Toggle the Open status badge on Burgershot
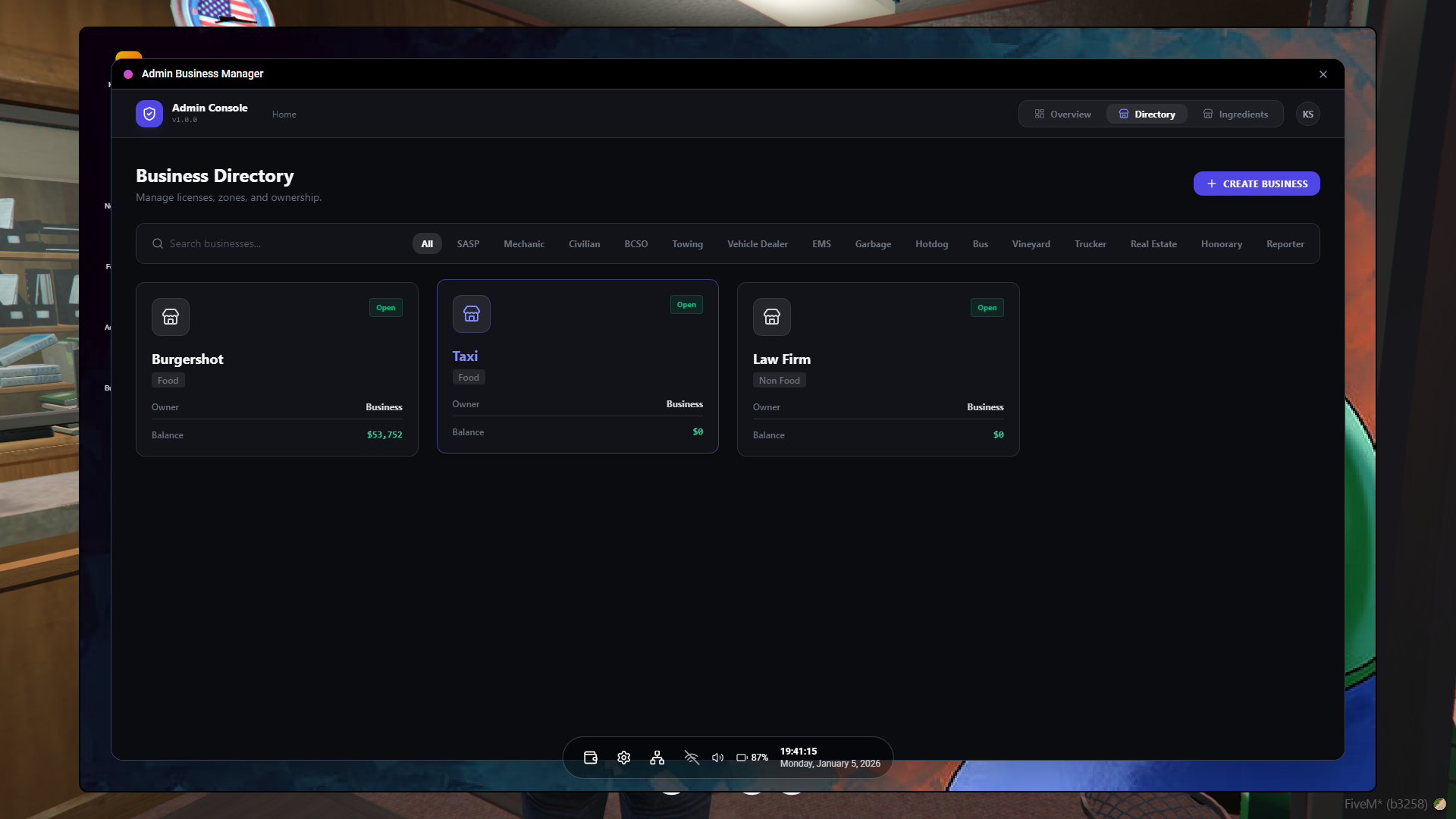Image resolution: width=1456 pixels, height=819 pixels. 385,307
